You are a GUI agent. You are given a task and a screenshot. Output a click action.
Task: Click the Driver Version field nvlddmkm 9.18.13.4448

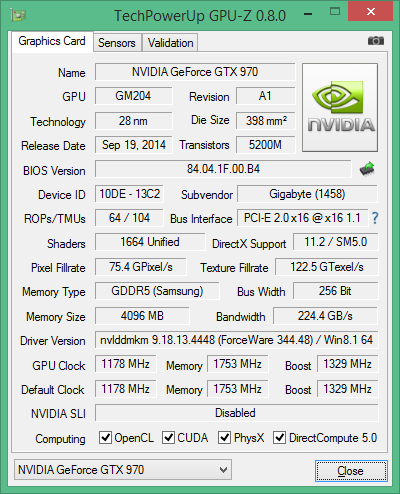coord(237,340)
